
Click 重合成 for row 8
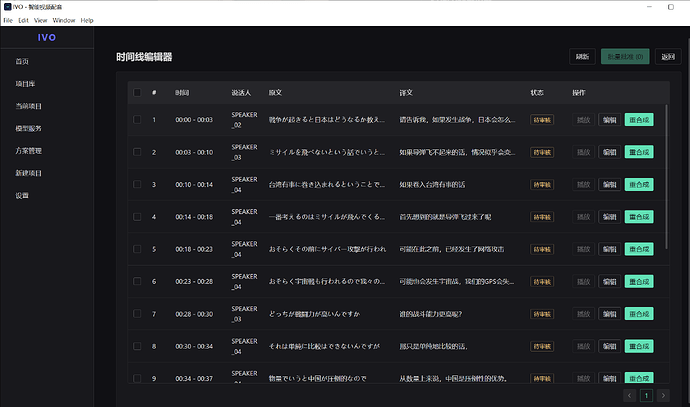639,346
